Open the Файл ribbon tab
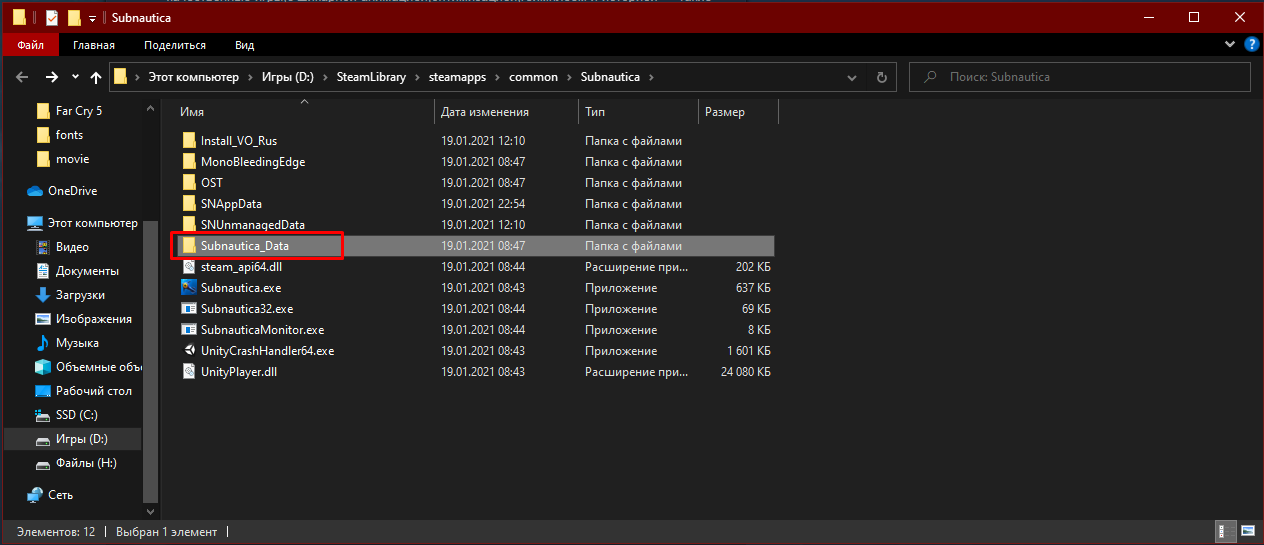The image size is (1264, 545). pyautogui.click(x=31, y=45)
